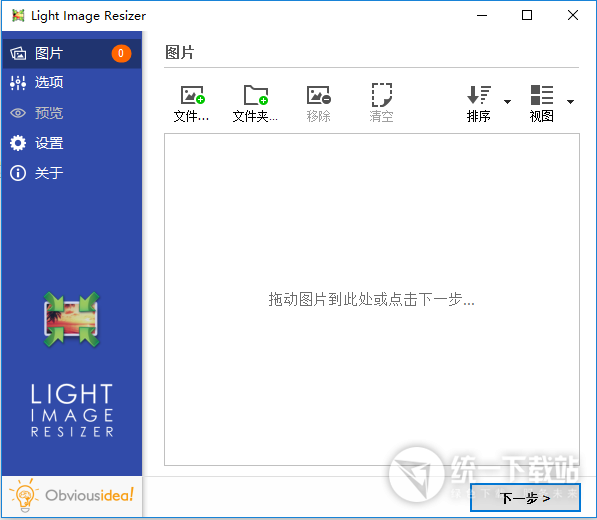Open the 选项 options section
Viewport: 597px width, 520px height.
72,83
